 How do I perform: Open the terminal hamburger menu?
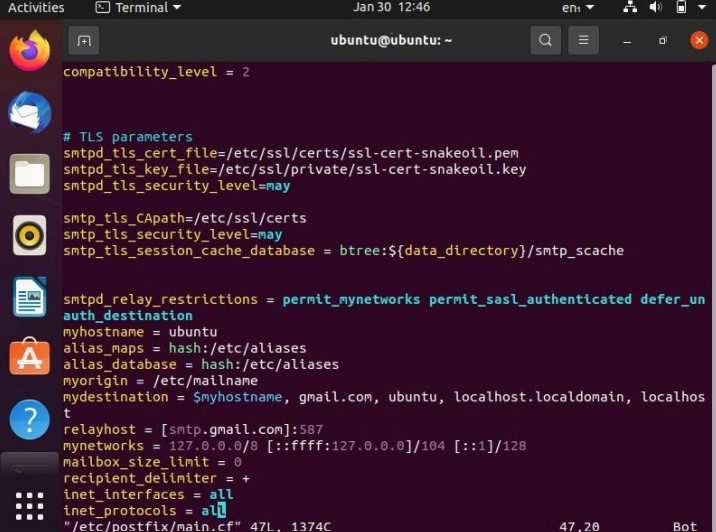coord(583,40)
